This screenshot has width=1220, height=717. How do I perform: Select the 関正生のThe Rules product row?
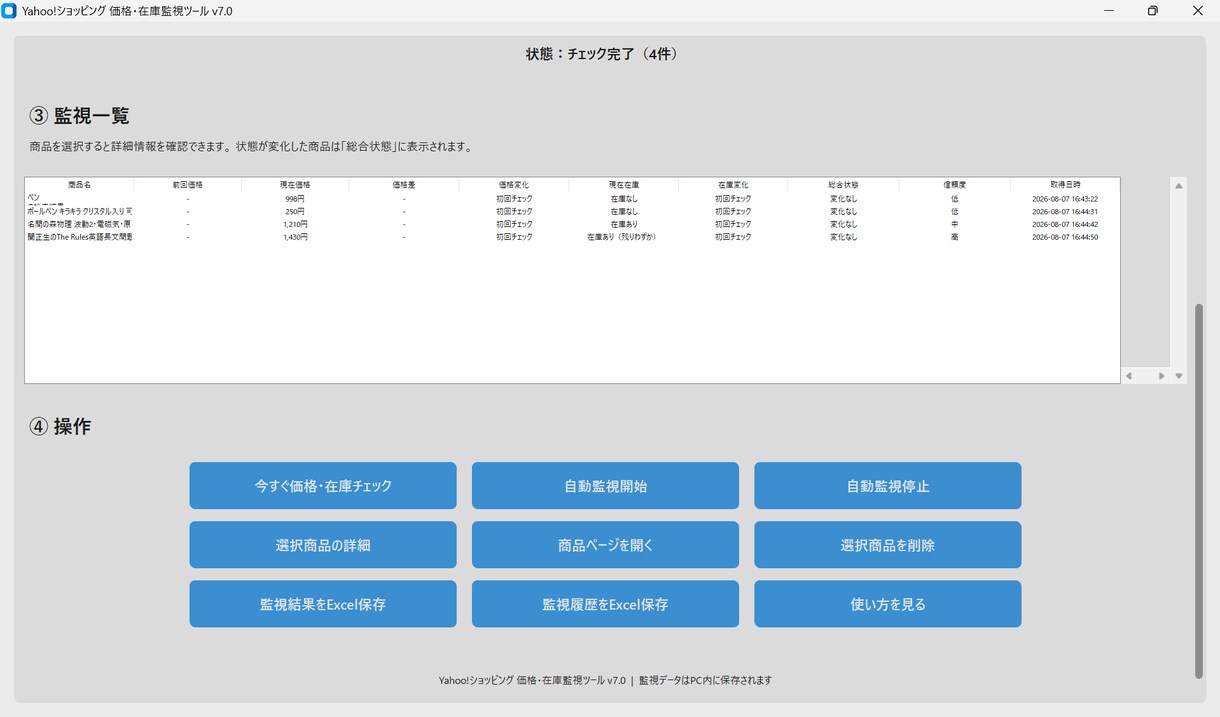(572, 237)
